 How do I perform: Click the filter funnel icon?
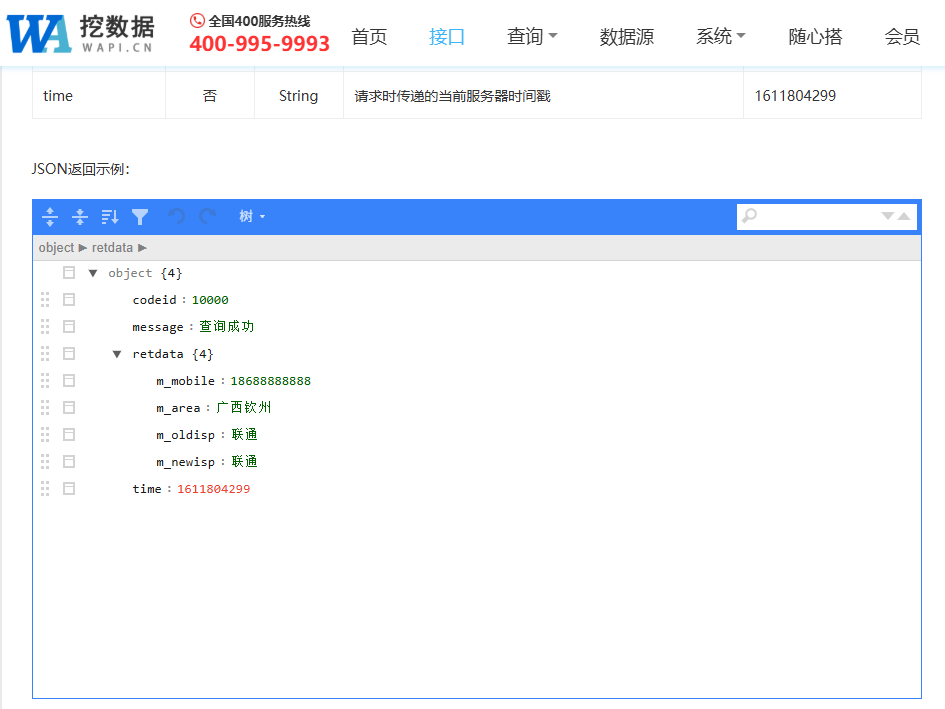pyautogui.click(x=140, y=216)
